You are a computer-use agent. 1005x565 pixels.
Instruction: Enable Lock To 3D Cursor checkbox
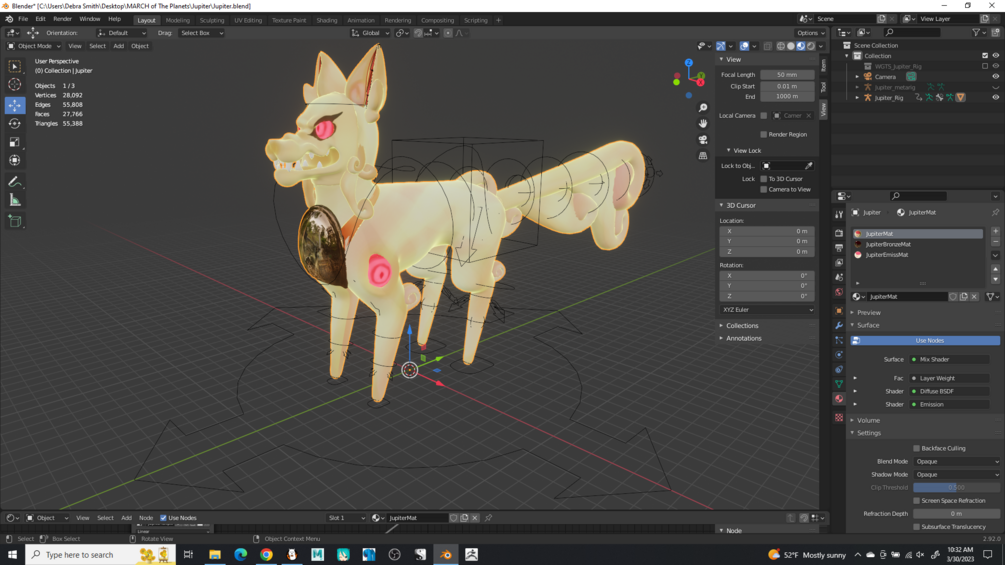point(763,179)
